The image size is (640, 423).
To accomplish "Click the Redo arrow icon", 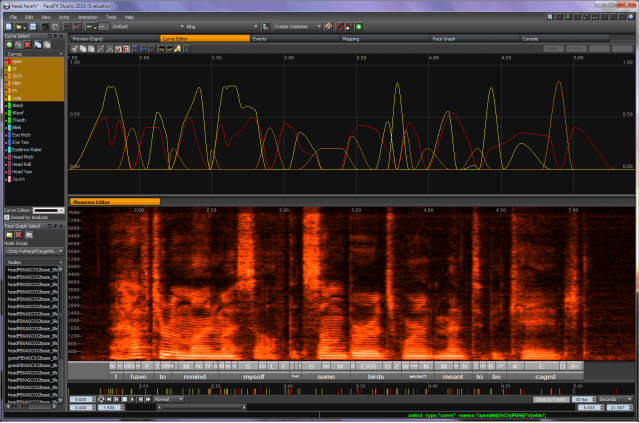I will click(55, 27).
